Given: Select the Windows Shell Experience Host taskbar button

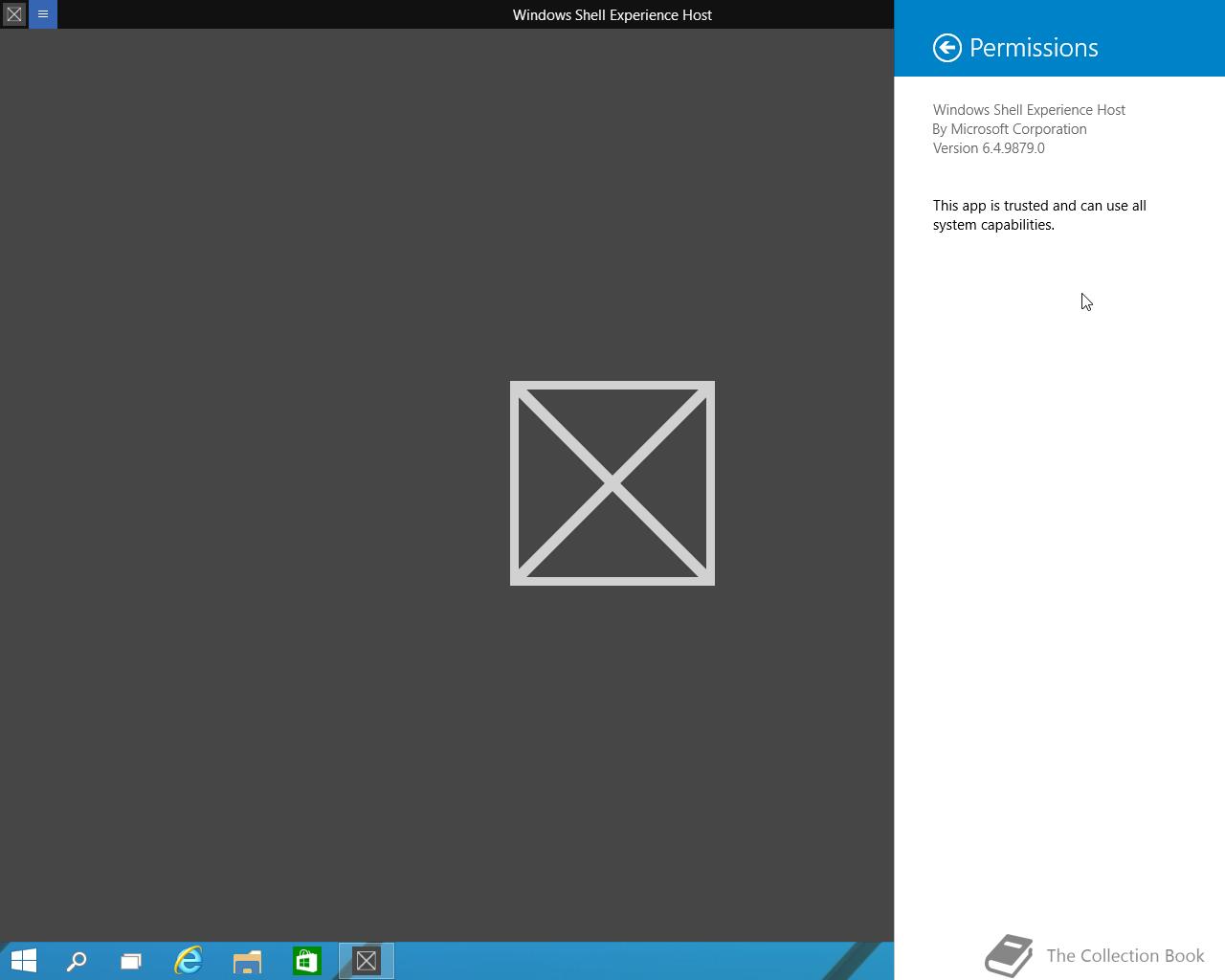Looking at the screenshot, I should pyautogui.click(x=367, y=961).
